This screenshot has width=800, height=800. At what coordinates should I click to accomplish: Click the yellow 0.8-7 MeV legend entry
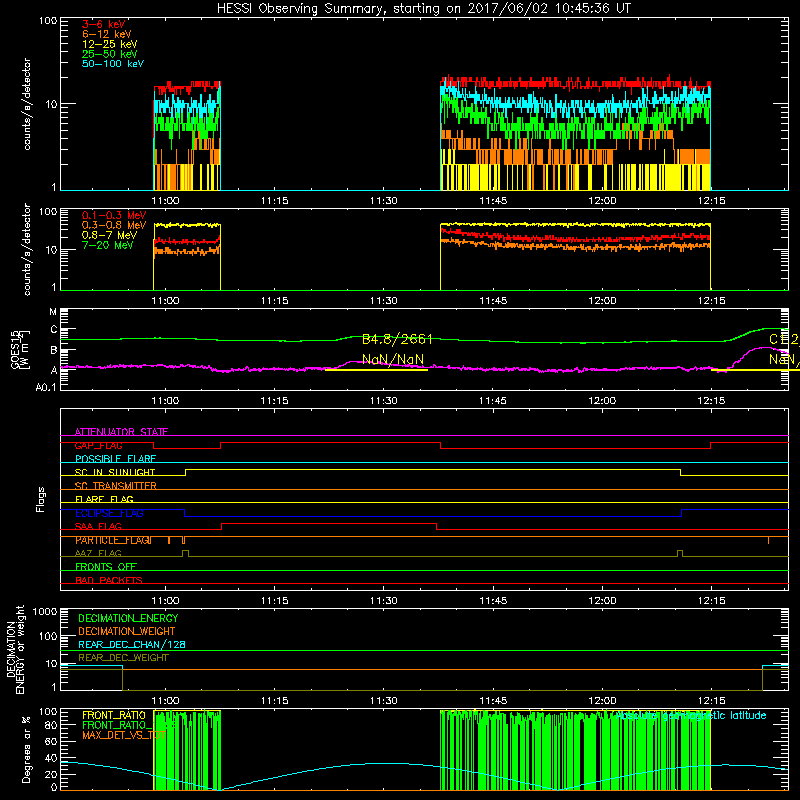[x=109, y=235]
